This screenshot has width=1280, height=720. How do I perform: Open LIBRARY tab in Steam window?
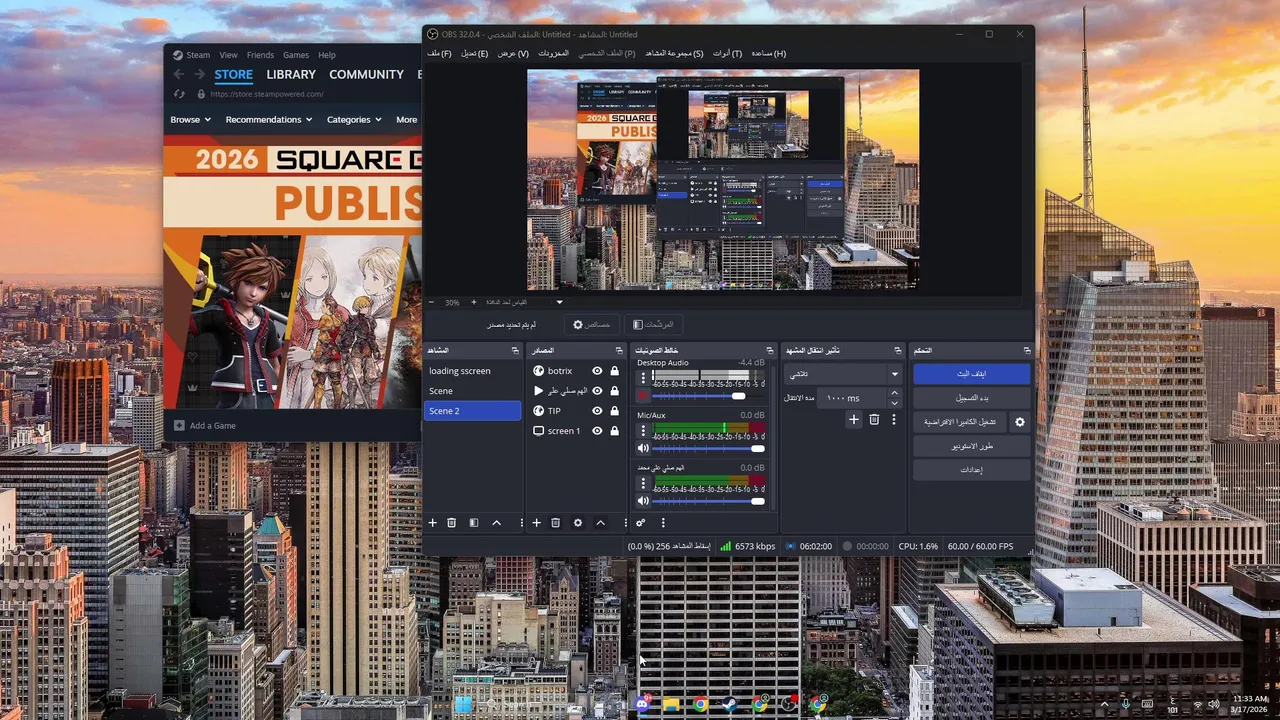point(291,74)
